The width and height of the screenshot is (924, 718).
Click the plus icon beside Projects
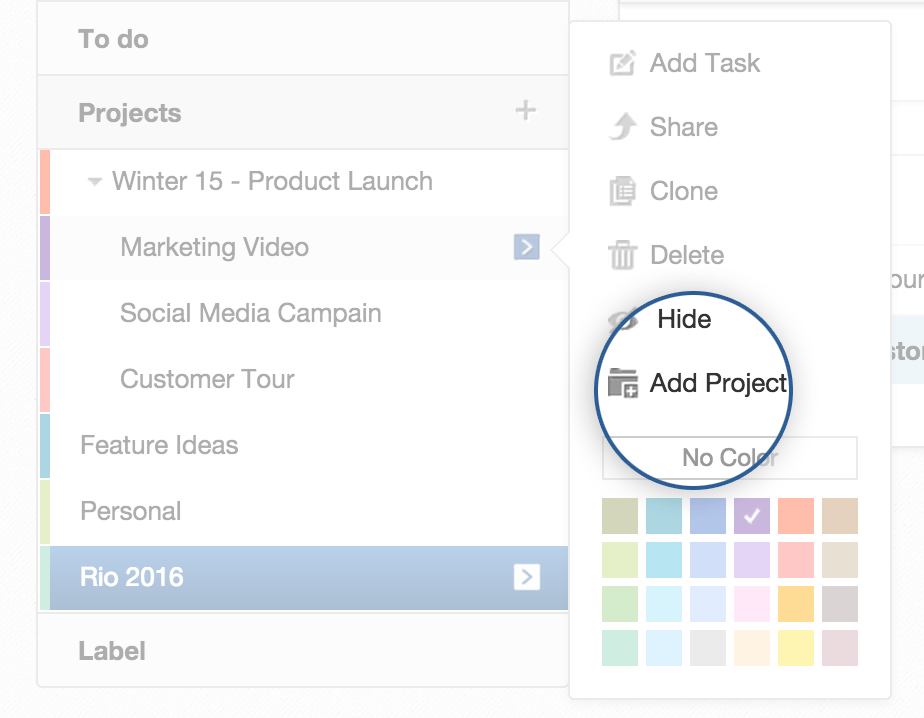tap(525, 111)
